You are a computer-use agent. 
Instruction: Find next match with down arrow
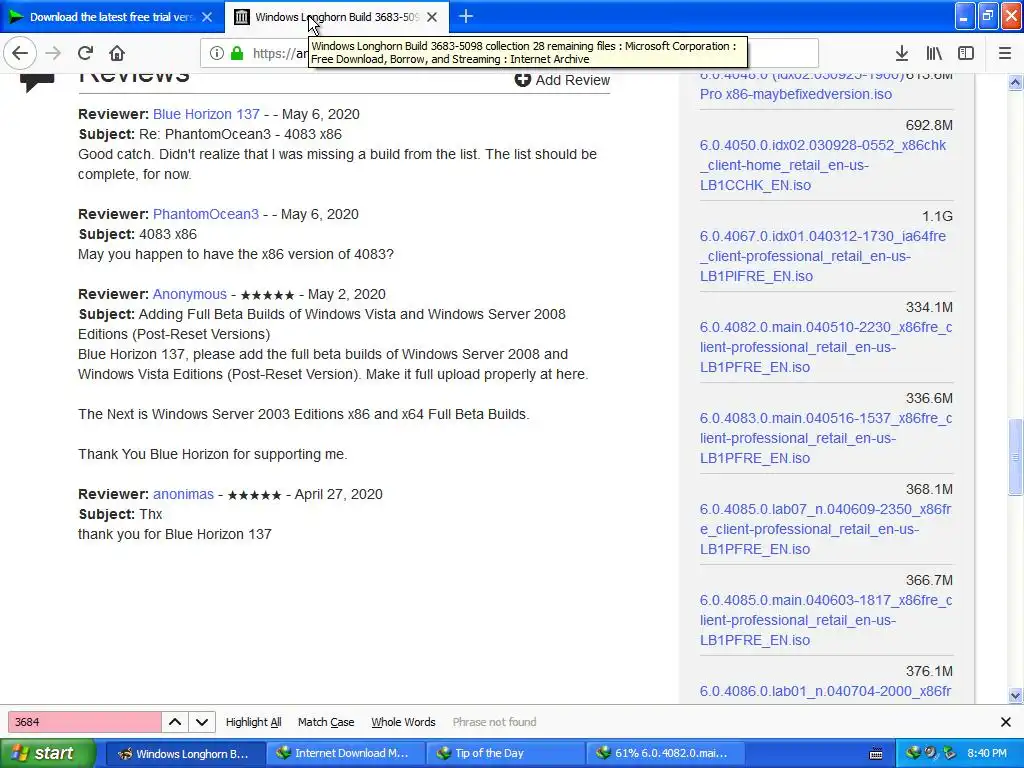(202, 722)
